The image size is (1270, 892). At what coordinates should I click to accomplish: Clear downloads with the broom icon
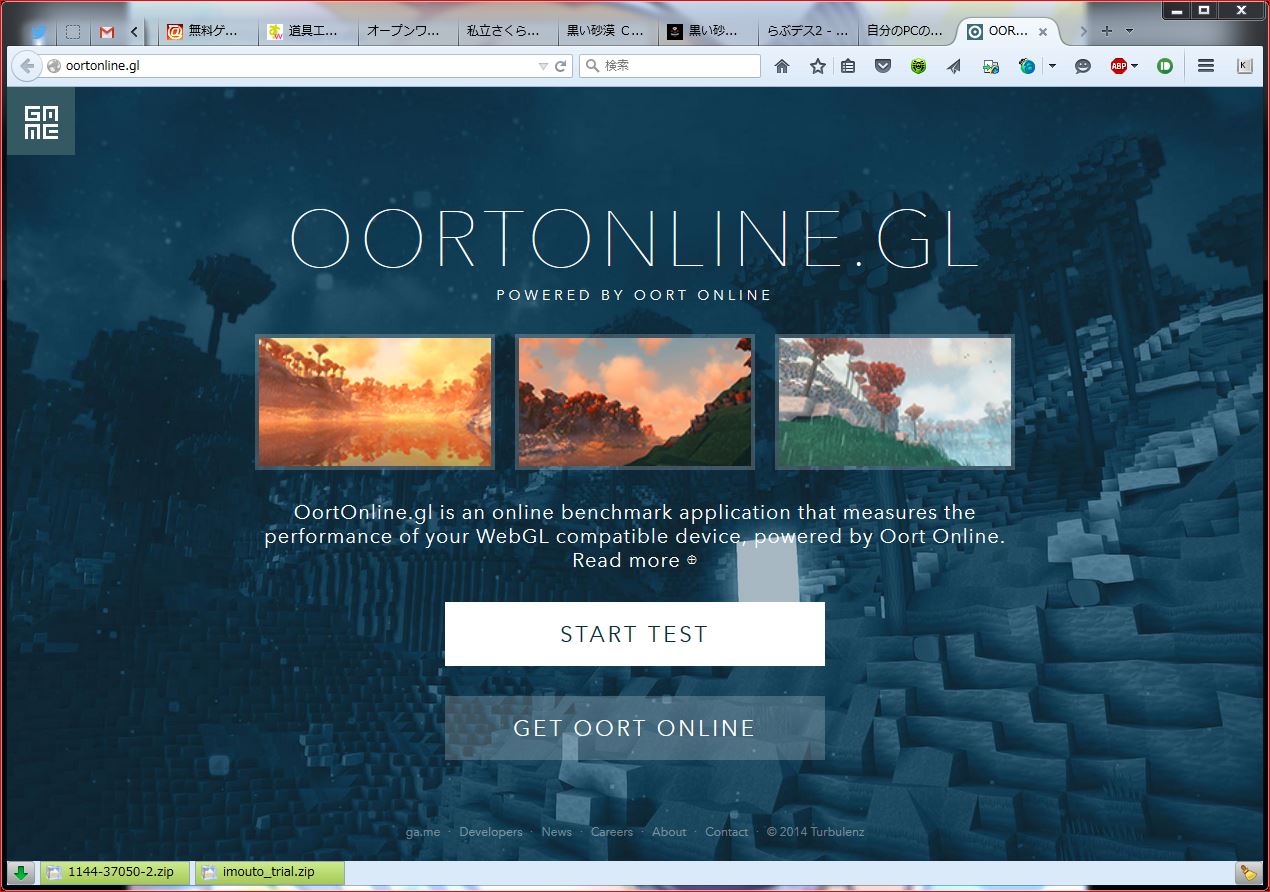coord(1247,872)
